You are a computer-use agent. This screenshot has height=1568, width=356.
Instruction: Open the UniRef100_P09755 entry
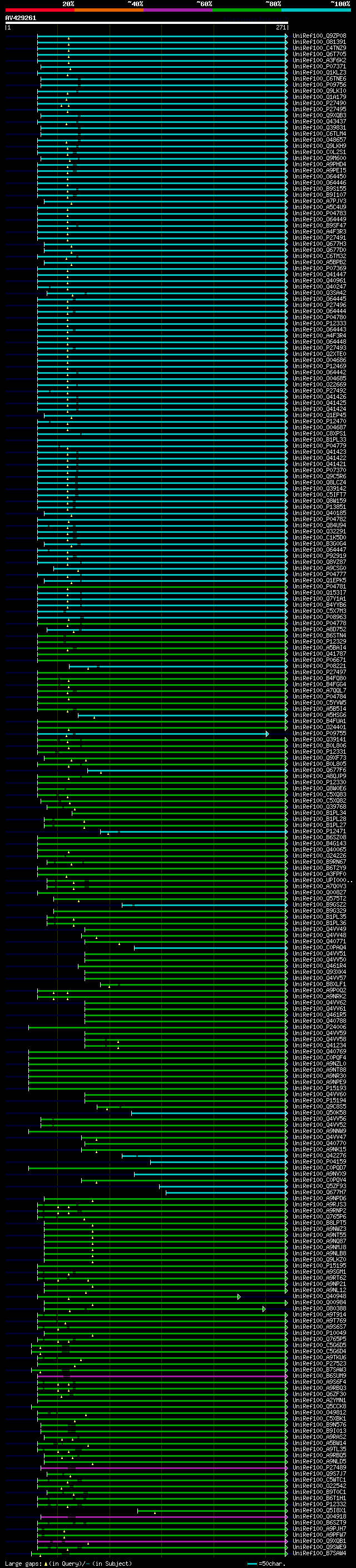coord(319,734)
